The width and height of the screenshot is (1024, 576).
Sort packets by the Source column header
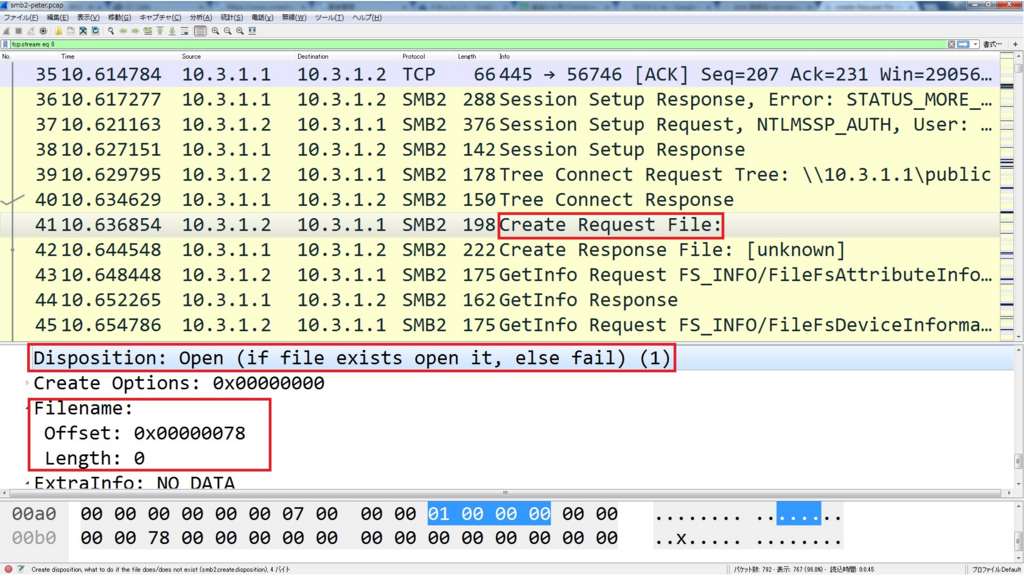(191, 57)
